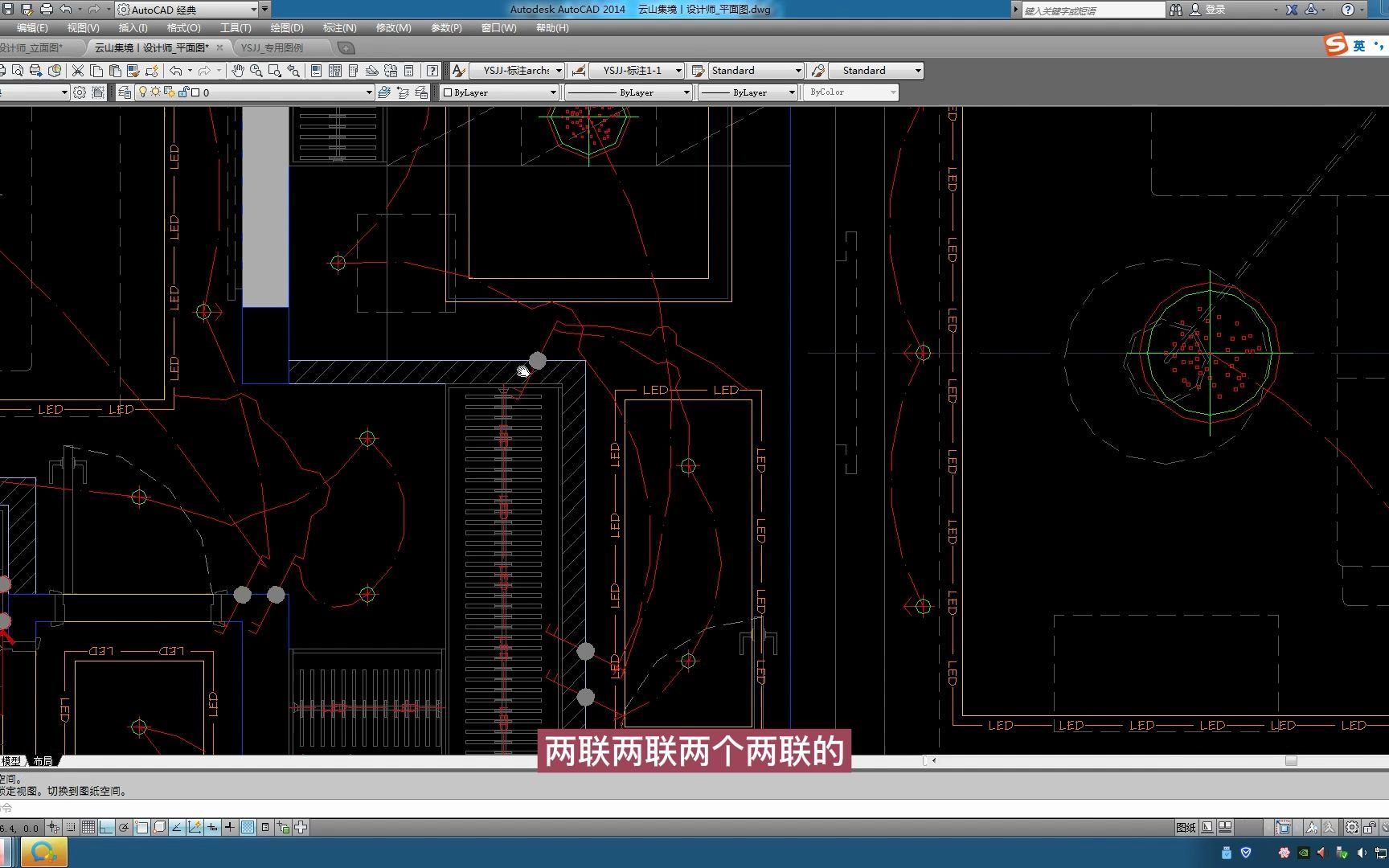Open the Layer Properties Manager icon
Viewport: 1389px width, 868px height.
coord(125,92)
